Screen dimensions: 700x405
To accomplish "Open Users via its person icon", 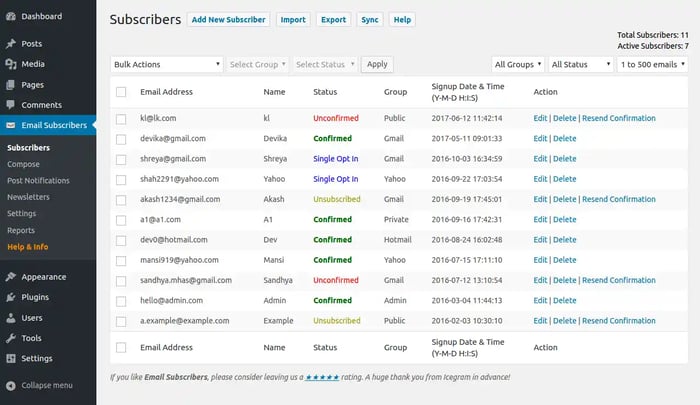I will tap(10, 317).
